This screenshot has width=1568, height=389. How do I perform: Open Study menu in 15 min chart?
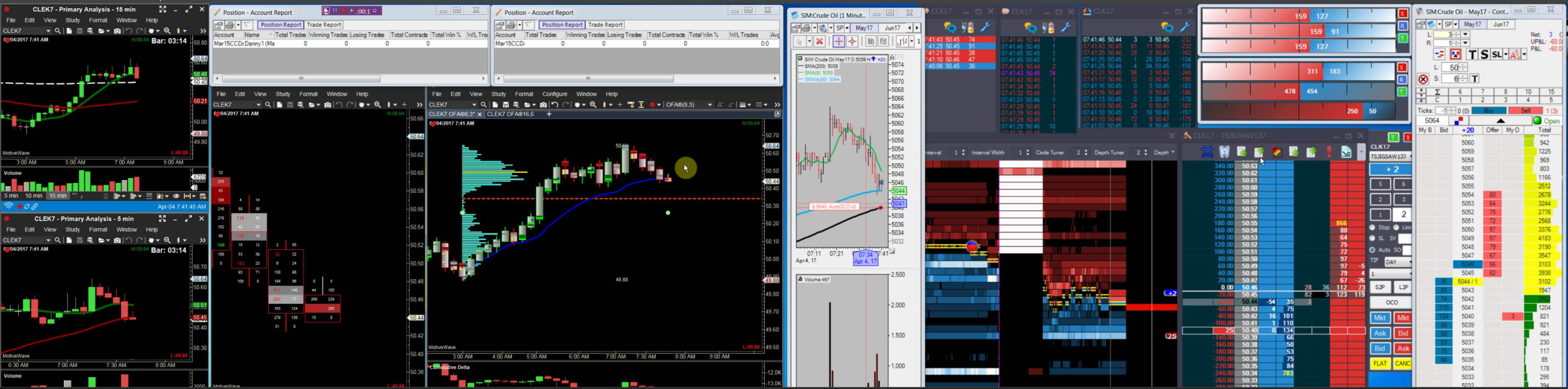pyautogui.click(x=72, y=20)
